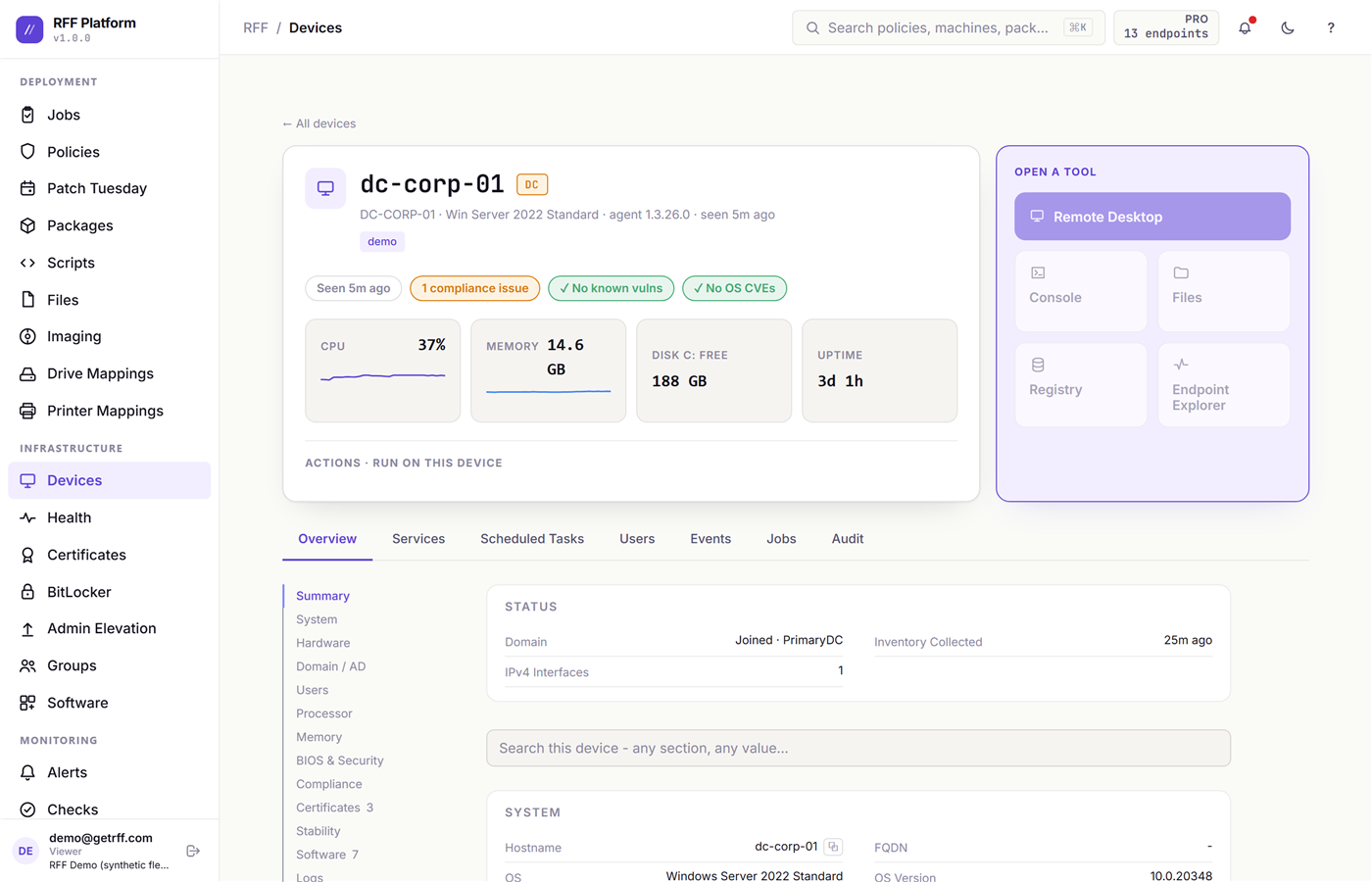Open the Scheduled Tasks tab
The height and width of the screenshot is (882, 1372).
pyautogui.click(x=532, y=539)
